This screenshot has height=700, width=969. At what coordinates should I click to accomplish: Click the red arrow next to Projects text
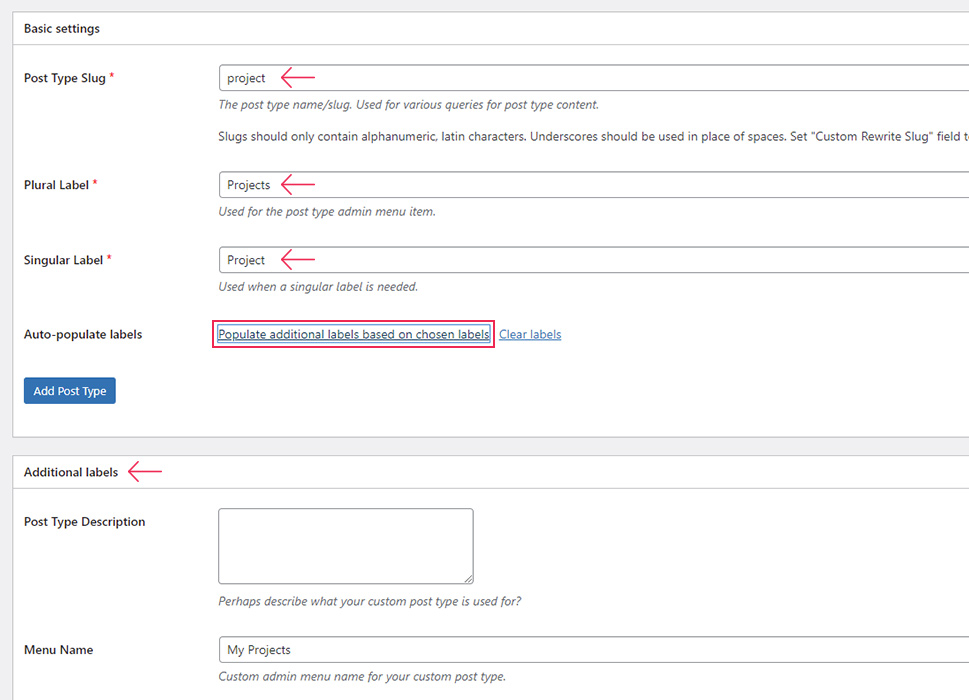coord(297,185)
